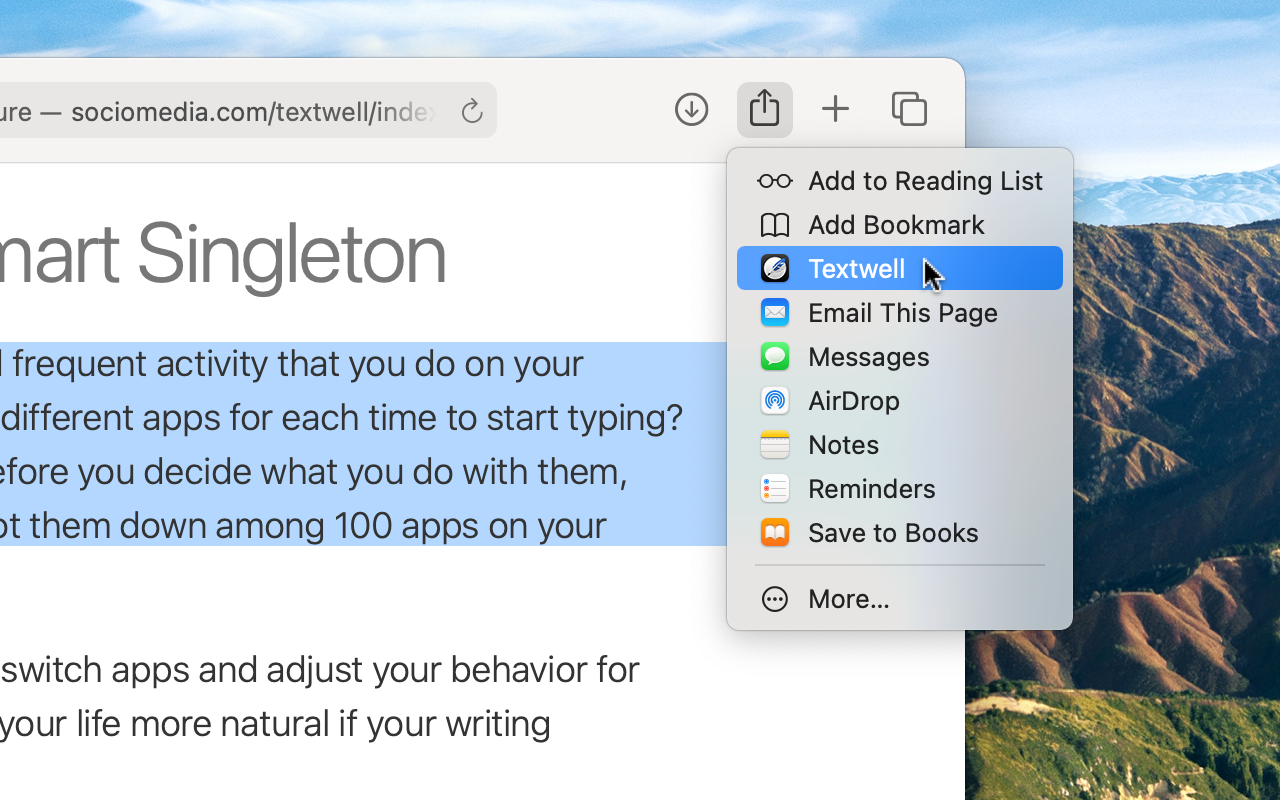
Task: Choose Add Bookmark in share menu
Action: (900, 225)
